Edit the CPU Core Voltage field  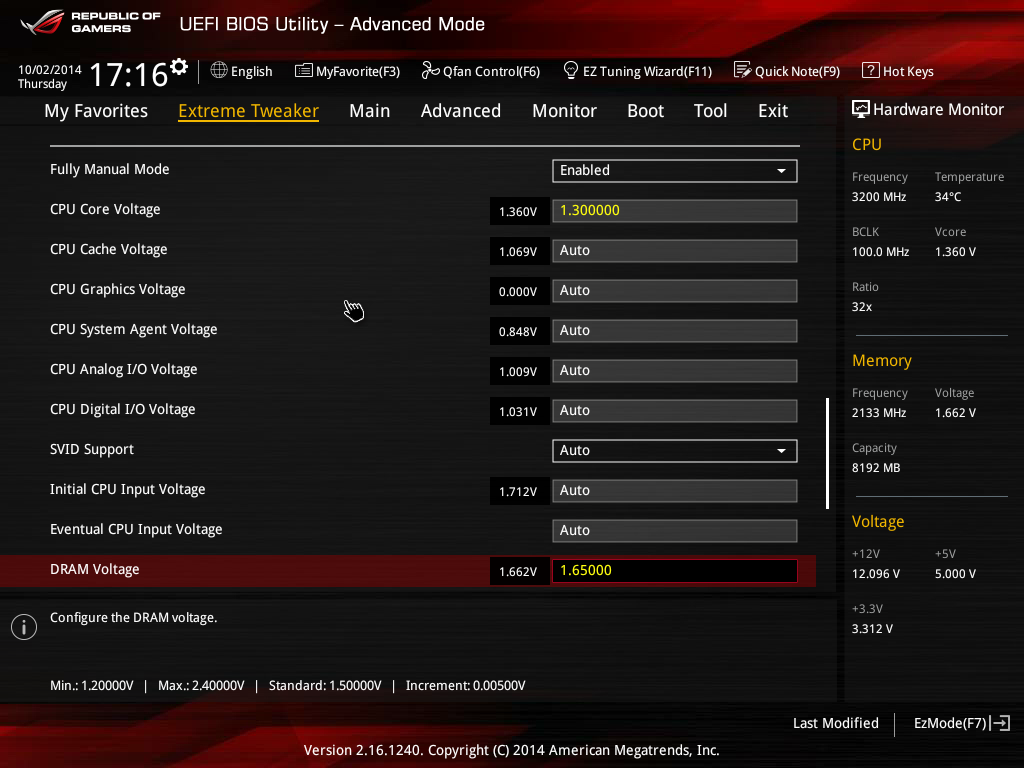674,211
